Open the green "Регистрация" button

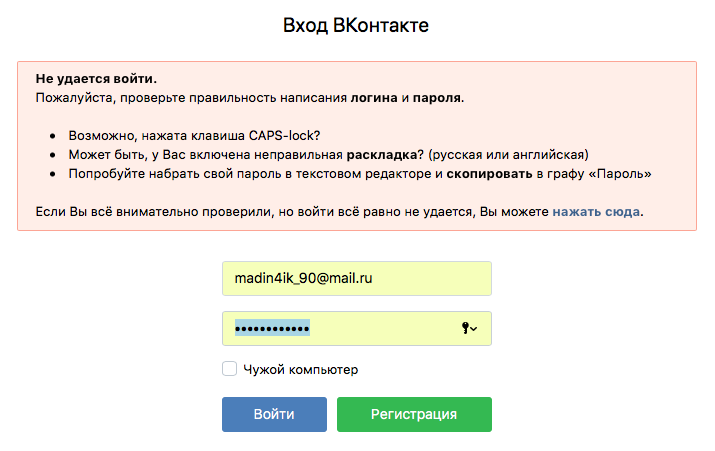pyautogui.click(x=414, y=414)
